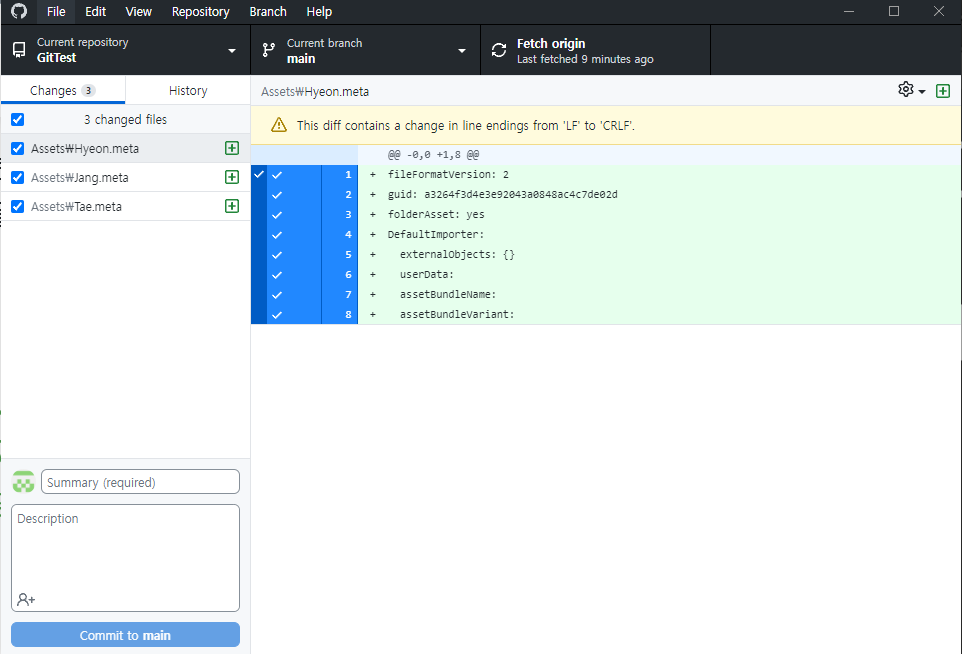Click 'Last fetched 9 minutes ago' text

coord(585,59)
